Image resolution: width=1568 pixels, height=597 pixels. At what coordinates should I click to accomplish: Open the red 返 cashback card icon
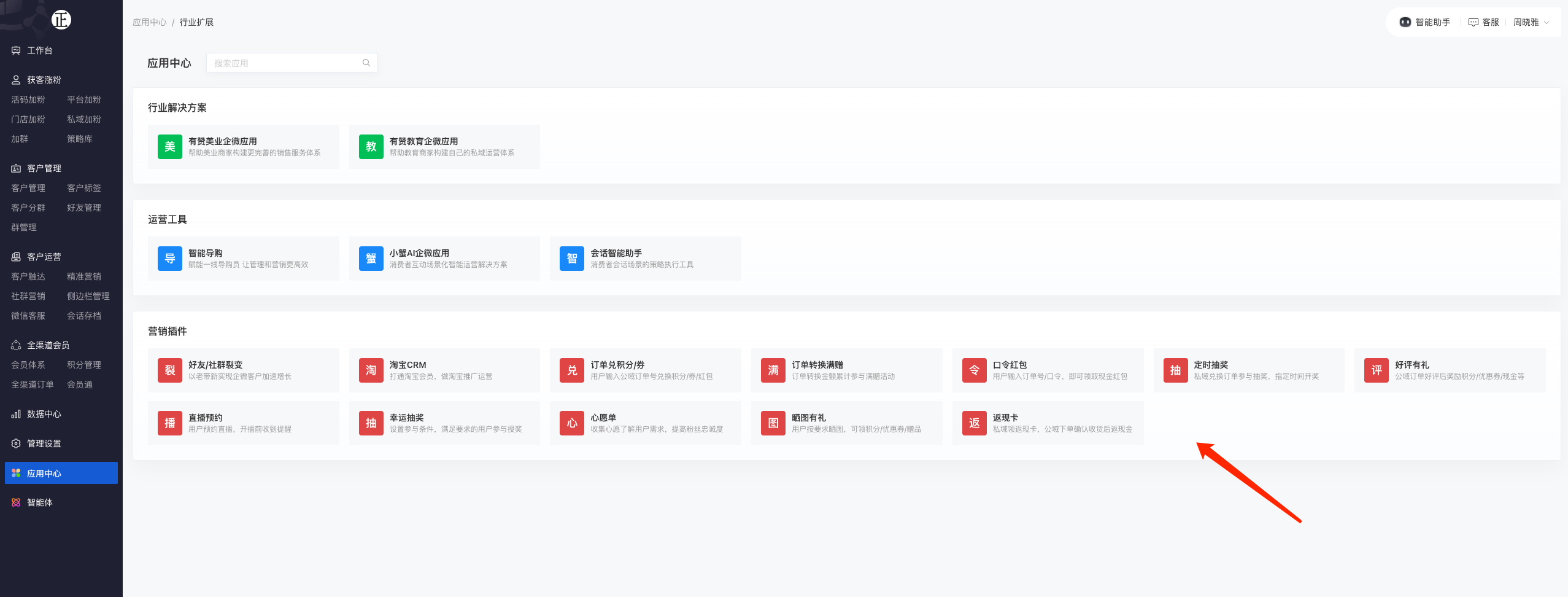coord(974,423)
